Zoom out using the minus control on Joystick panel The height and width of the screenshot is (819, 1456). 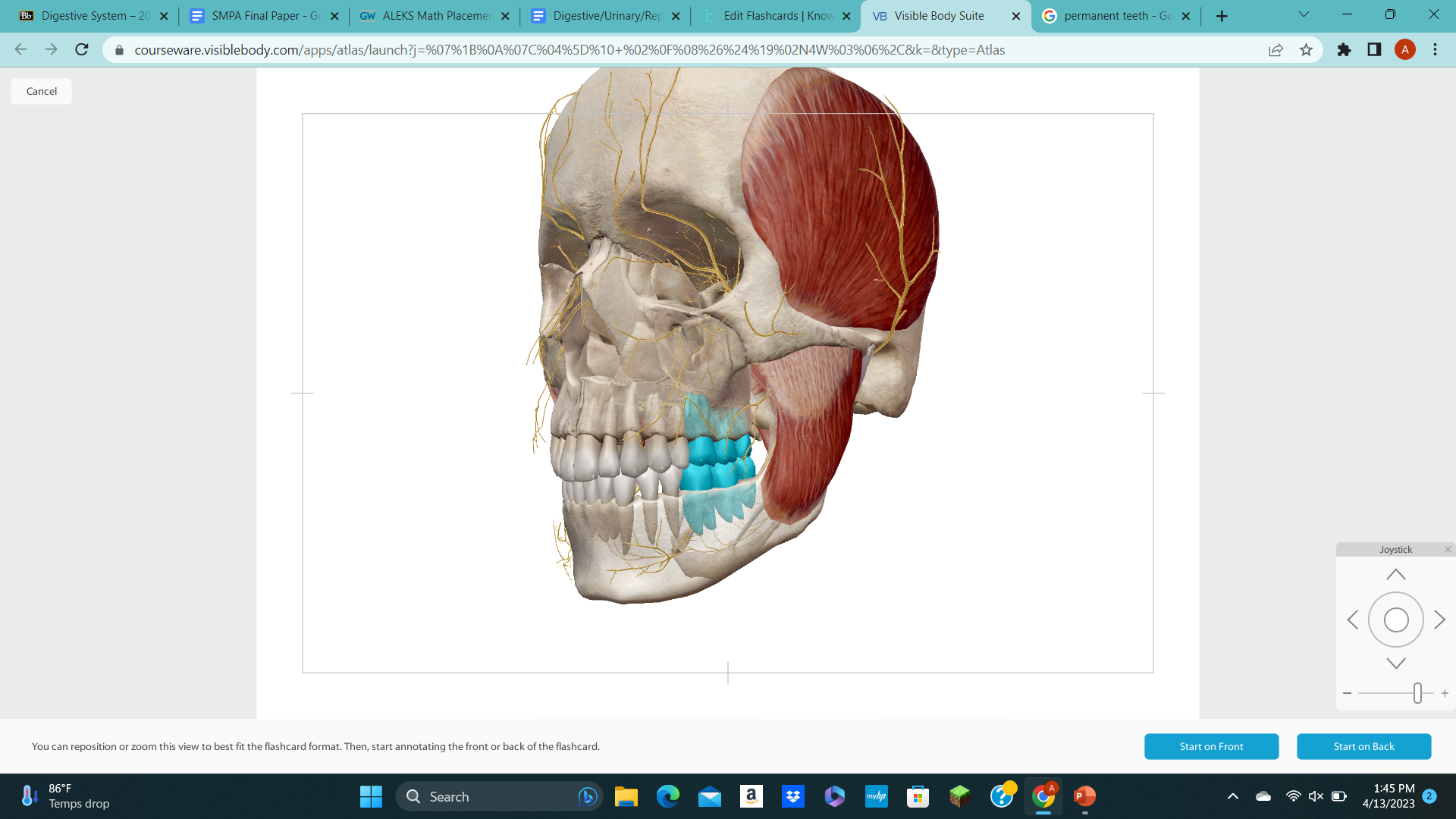point(1347,692)
